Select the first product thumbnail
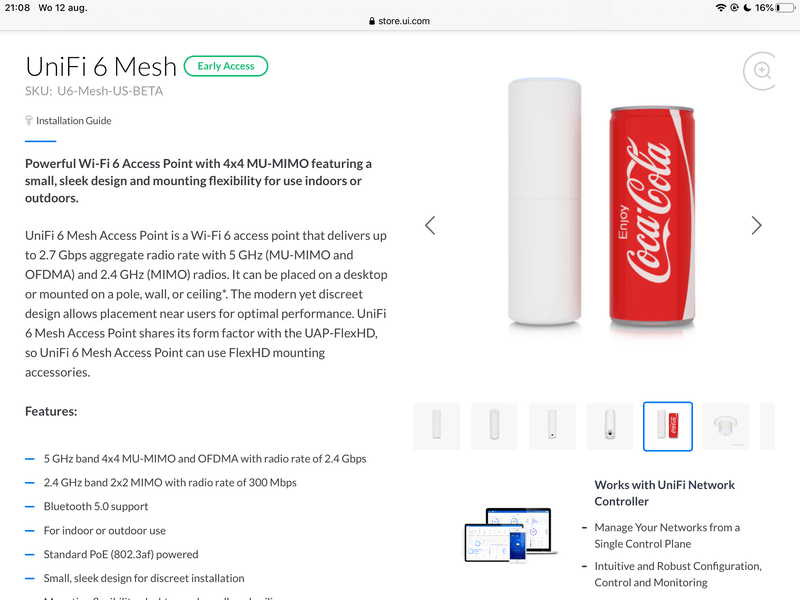The image size is (800, 600). pyautogui.click(x=436, y=426)
